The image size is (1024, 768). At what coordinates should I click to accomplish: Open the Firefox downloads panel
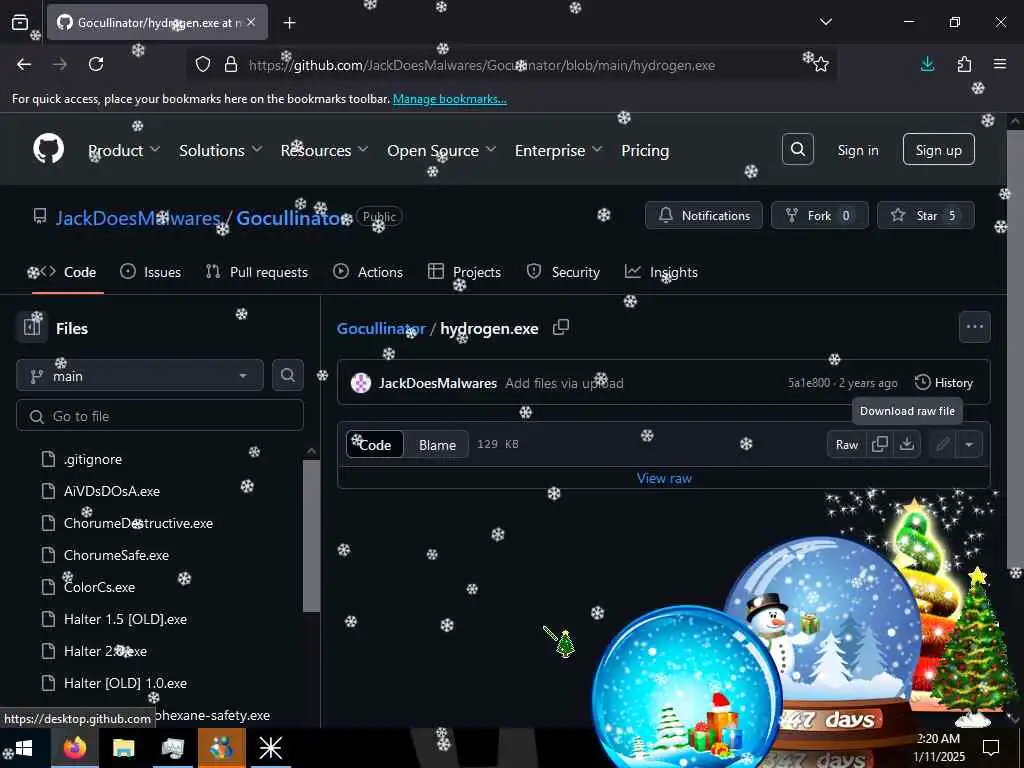tap(927, 64)
